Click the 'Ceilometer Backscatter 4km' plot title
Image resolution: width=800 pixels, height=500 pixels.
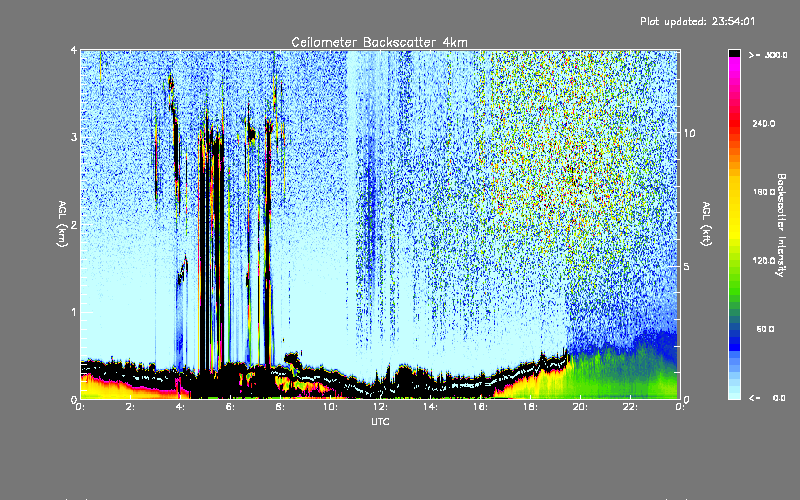click(x=379, y=42)
